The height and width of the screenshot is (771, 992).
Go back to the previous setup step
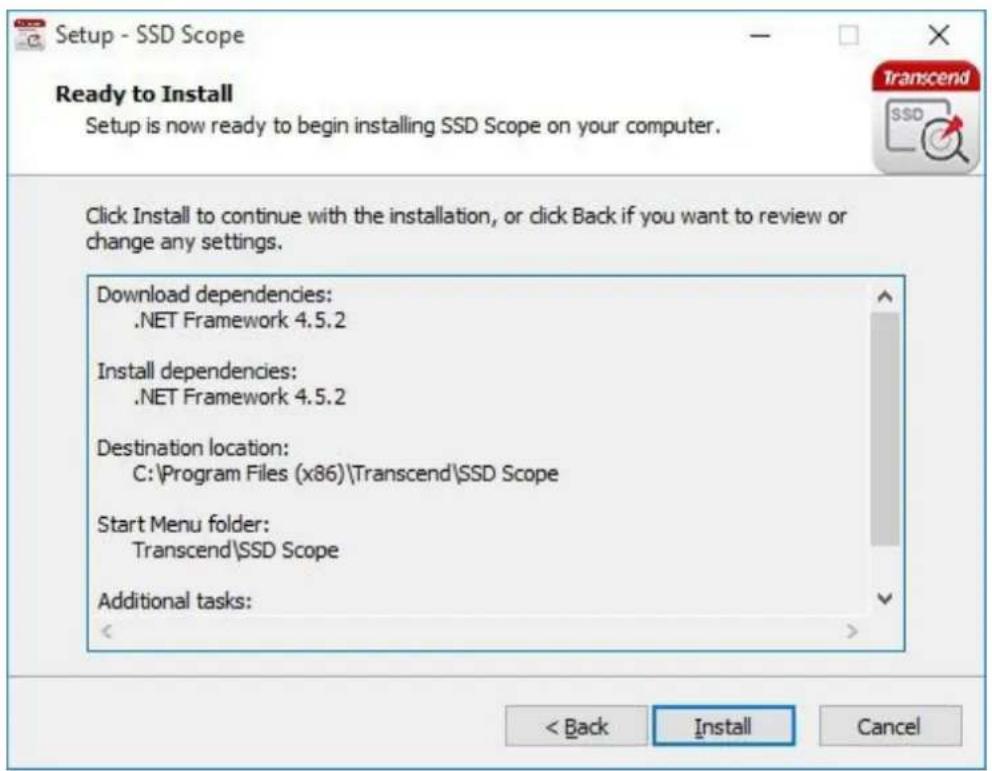pos(576,726)
